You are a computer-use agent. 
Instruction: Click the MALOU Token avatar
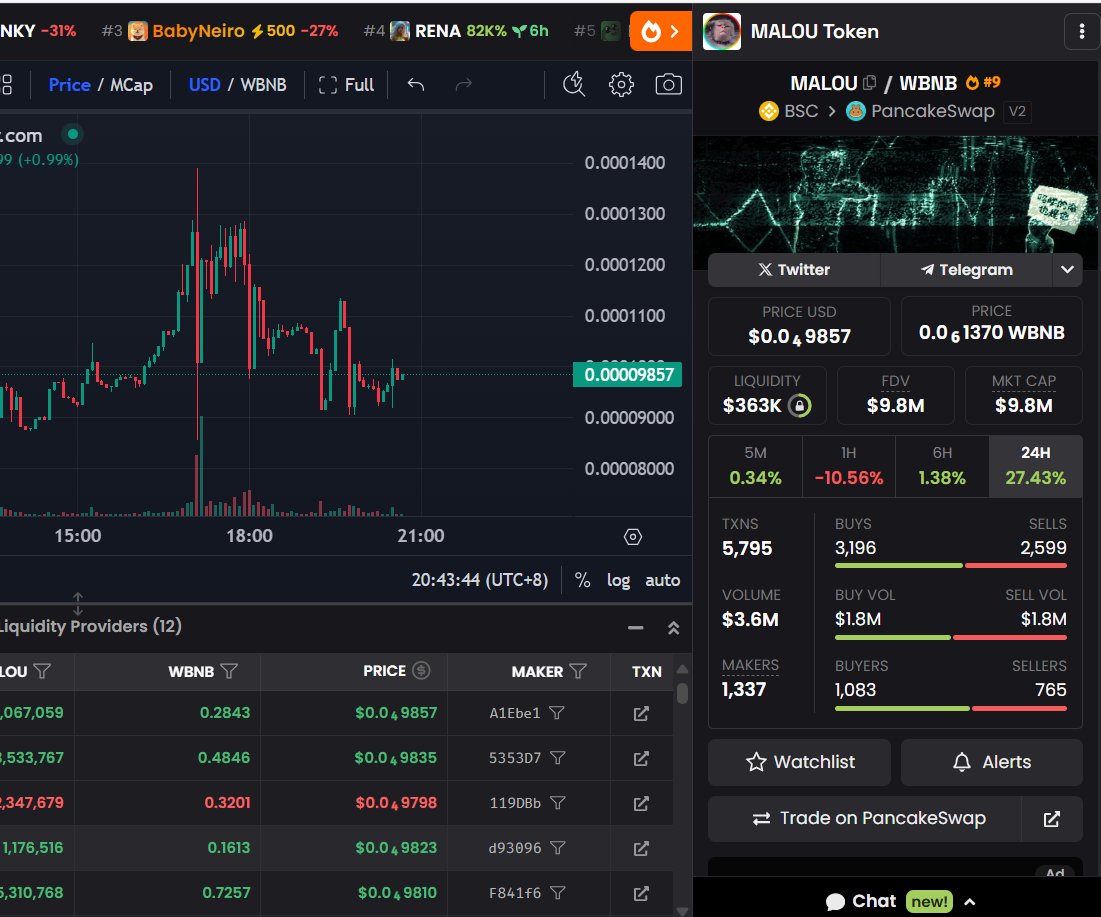click(x=721, y=32)
